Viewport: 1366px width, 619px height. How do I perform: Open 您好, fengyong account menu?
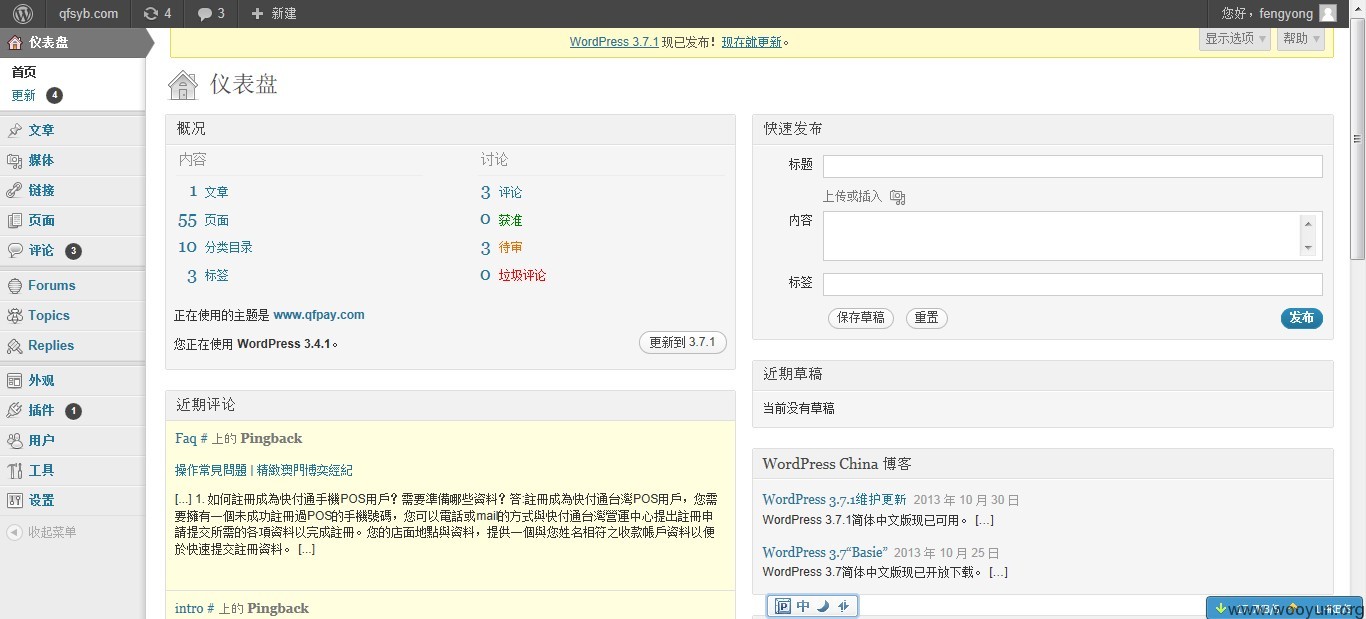click(x=1267, y=14)
